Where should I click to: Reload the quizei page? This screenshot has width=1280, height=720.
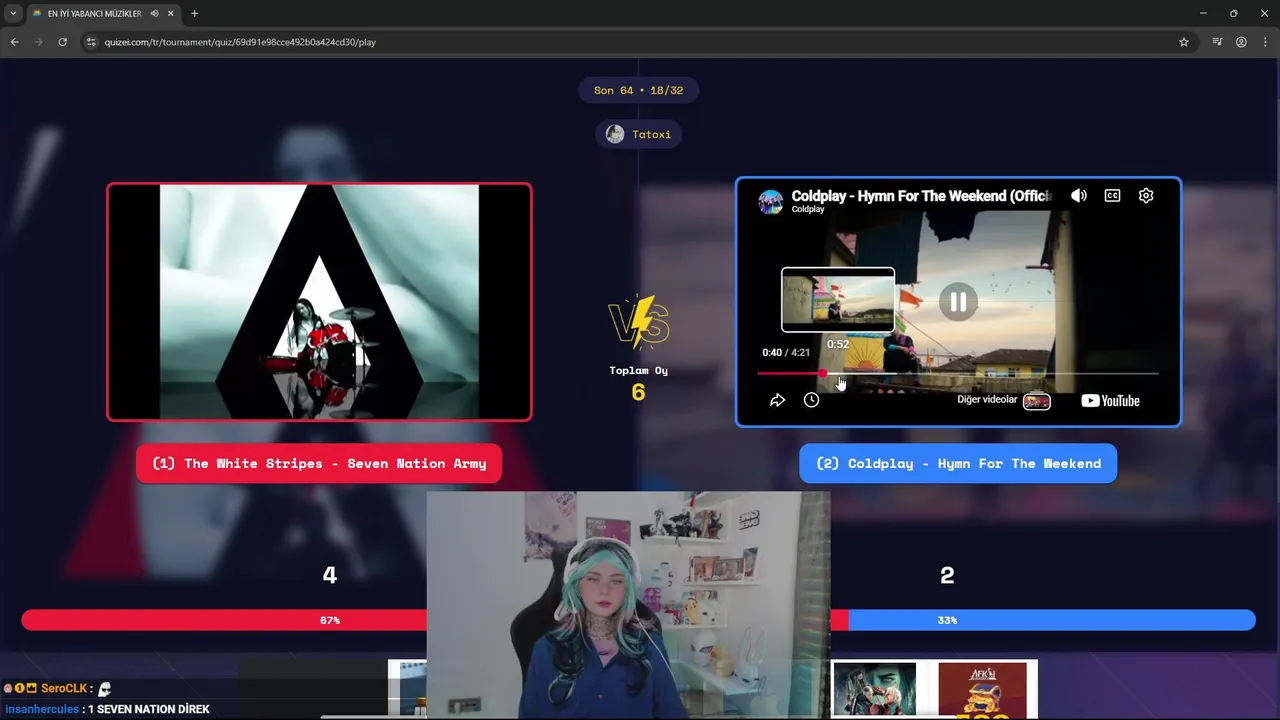tap(62, 42)
